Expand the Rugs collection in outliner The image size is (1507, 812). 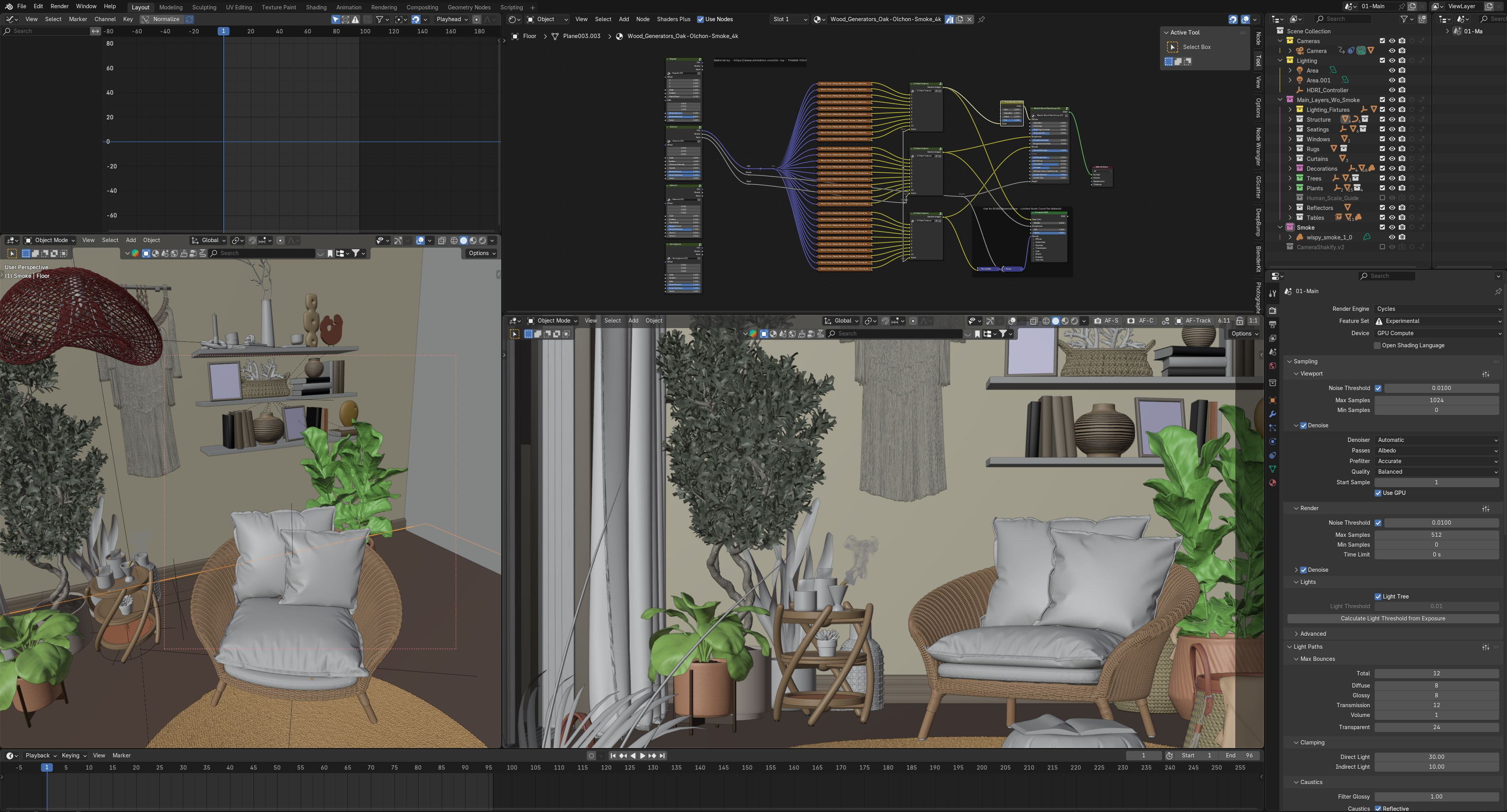point(1290,149)
